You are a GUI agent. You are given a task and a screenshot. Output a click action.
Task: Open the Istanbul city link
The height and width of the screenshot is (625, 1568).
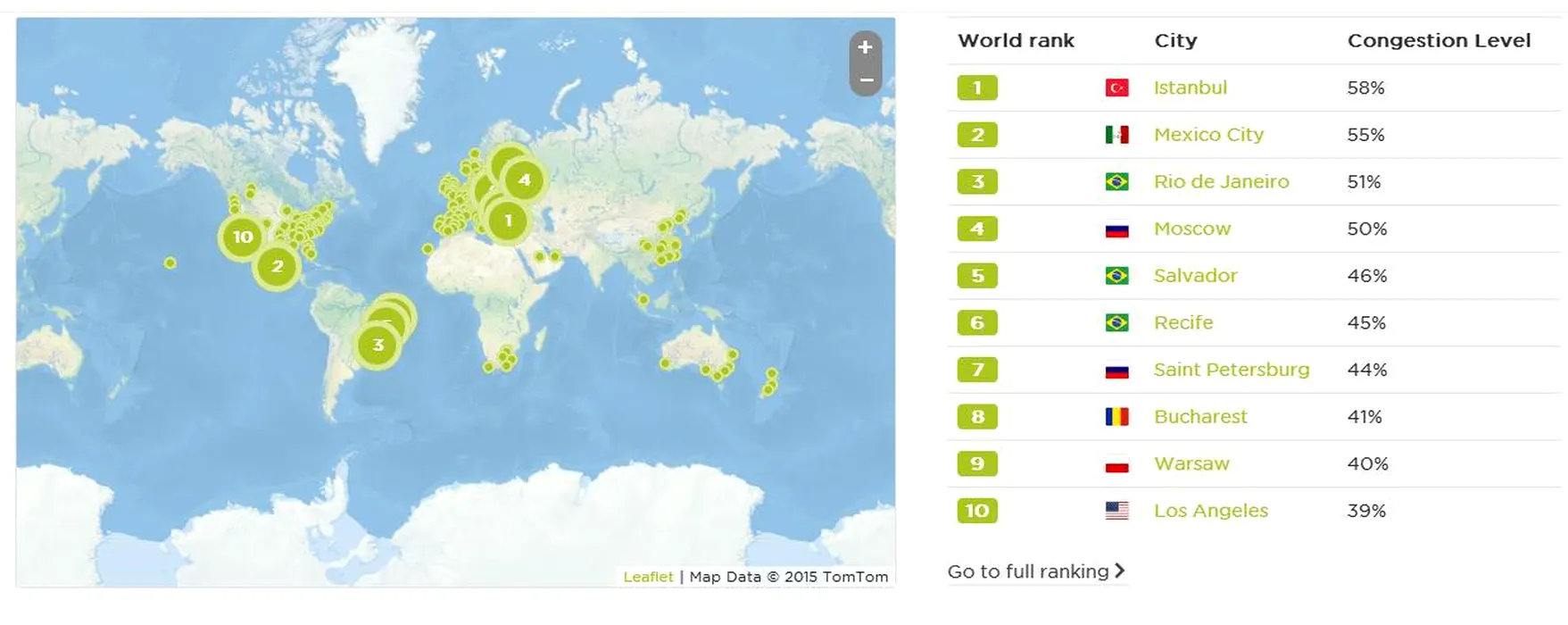click(x=1190, y=87)
